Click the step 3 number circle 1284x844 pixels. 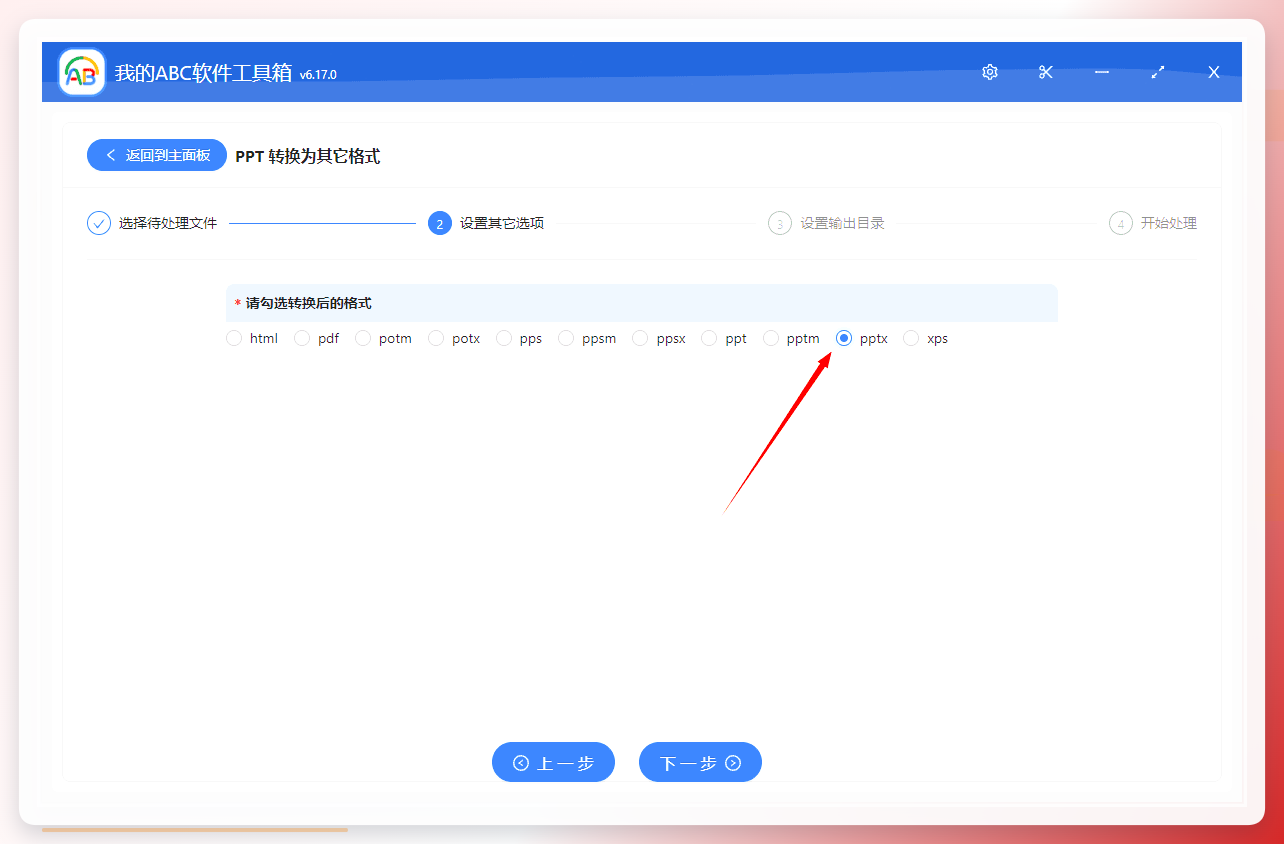780,223
